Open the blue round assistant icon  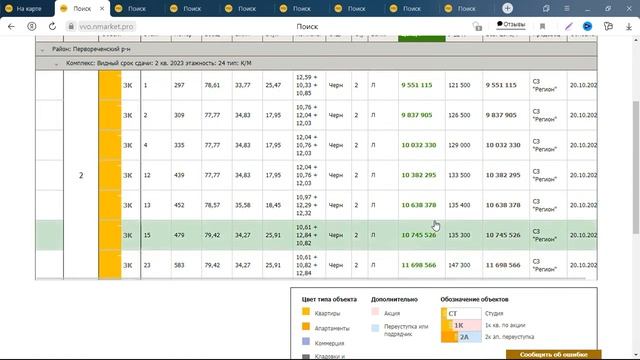[x=587, y=27]
